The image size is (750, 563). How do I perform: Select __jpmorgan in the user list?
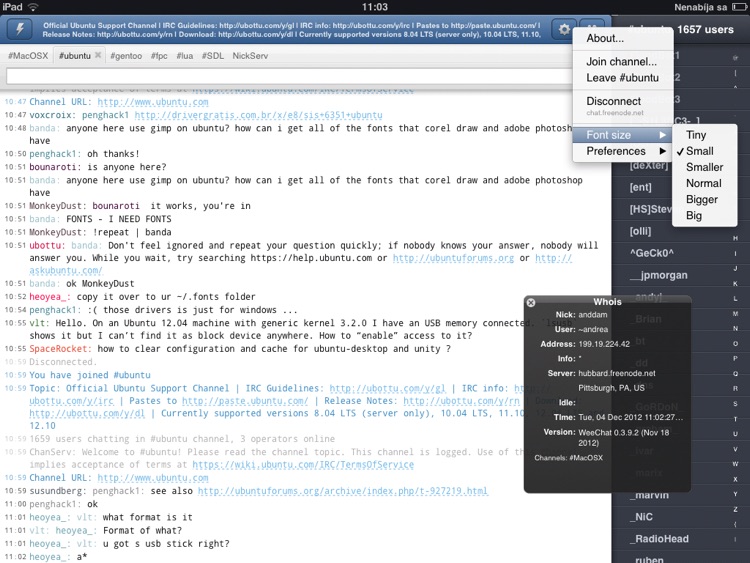659,275
